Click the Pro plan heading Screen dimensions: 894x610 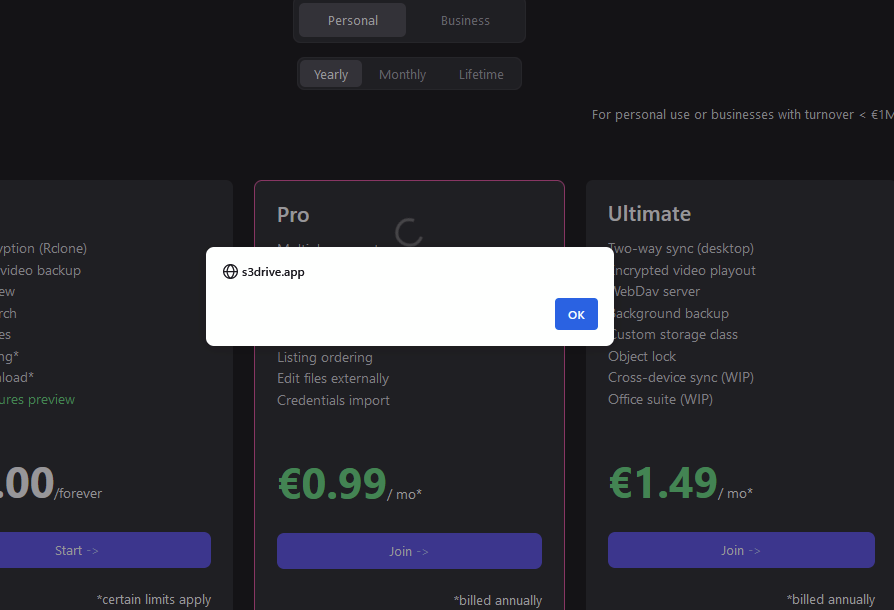tap(293, 215)
